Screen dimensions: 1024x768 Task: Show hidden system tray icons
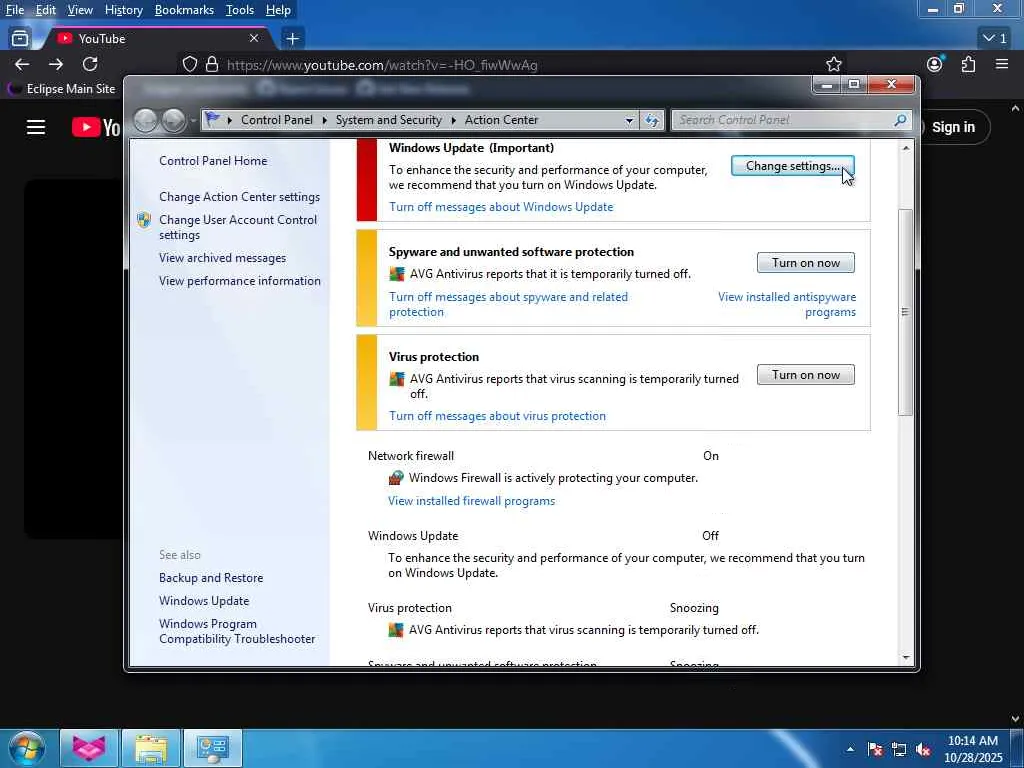click(850, 749)
